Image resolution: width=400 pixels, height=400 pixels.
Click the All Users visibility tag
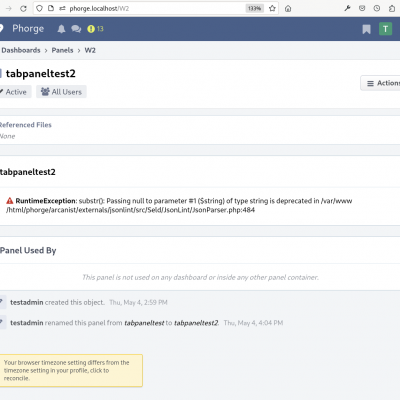61,92
